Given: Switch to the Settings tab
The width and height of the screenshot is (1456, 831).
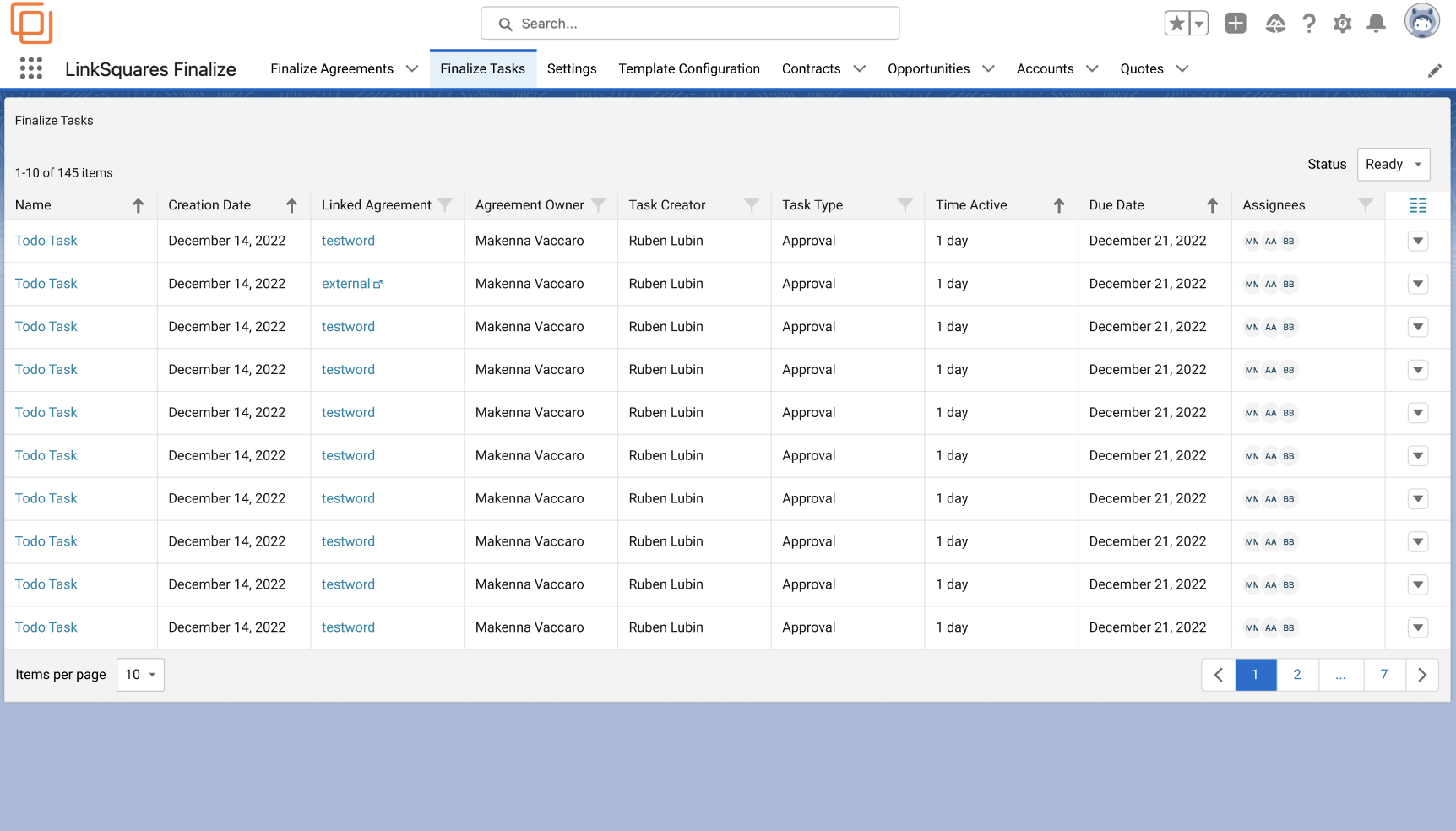Looking at the screenshot, I should 572,69.
